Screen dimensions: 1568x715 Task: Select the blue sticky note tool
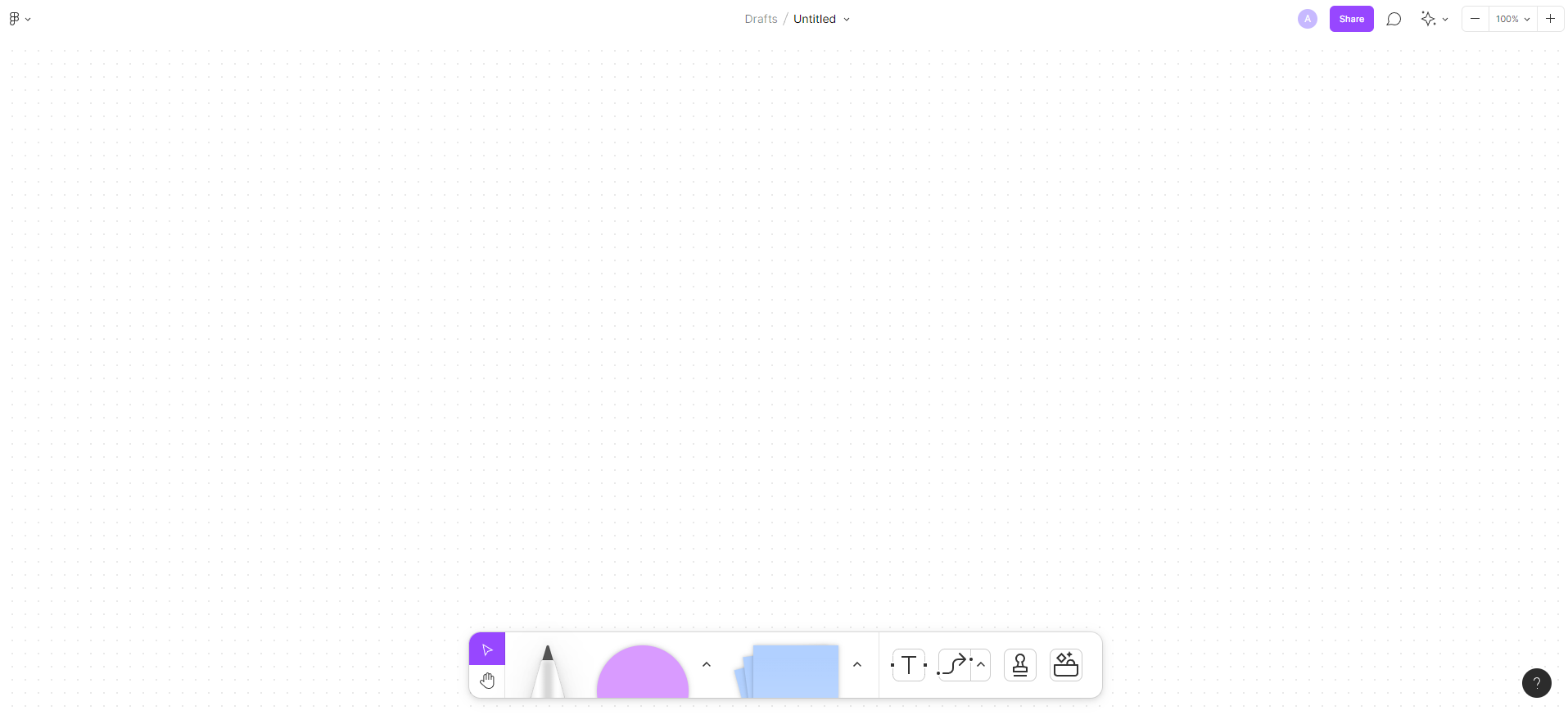[x=788, y=672]
